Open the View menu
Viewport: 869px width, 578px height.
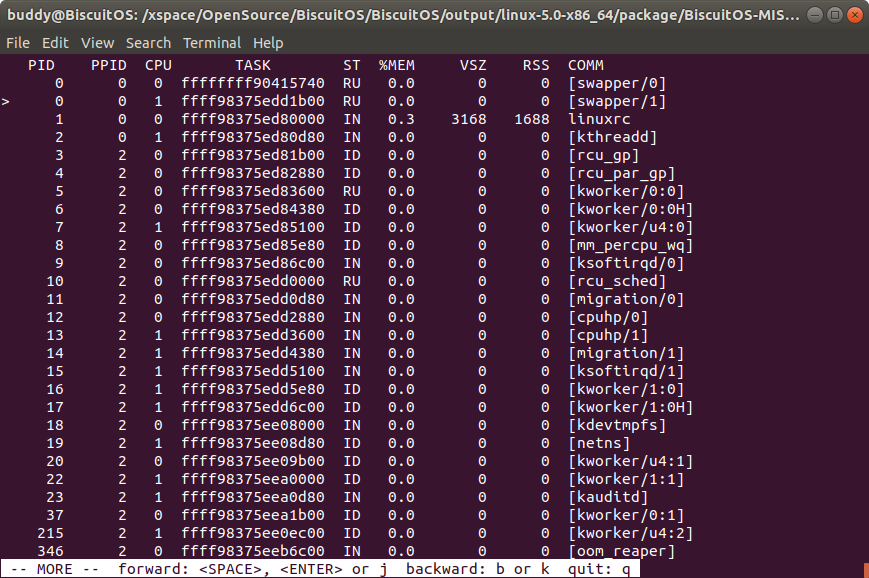coord(97,43)
